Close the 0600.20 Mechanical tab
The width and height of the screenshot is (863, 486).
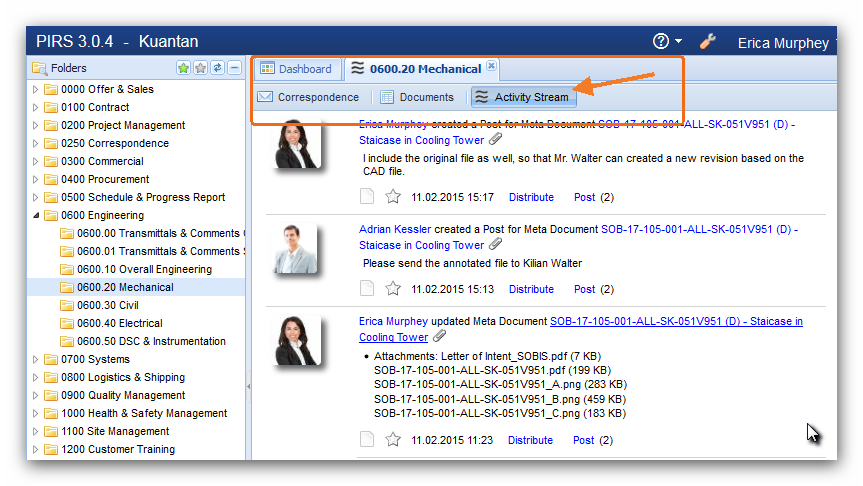click(491, 67)
